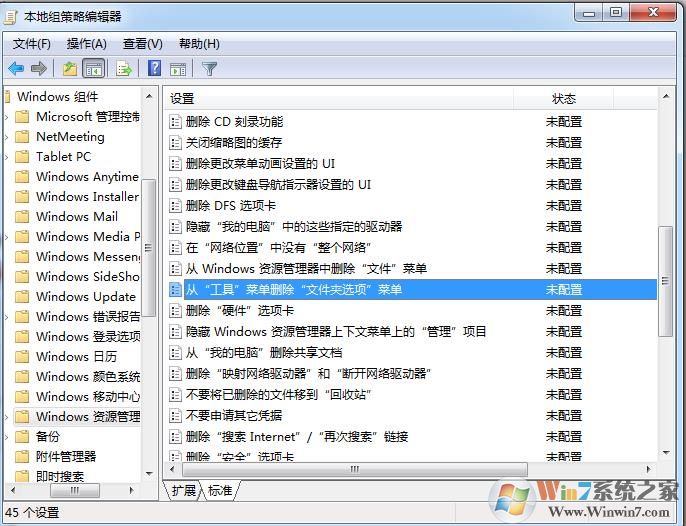This screenshot has width=686, height=526.
Task: Expand the Windows 资源管理 tree node
Action: tap(7, 417)
